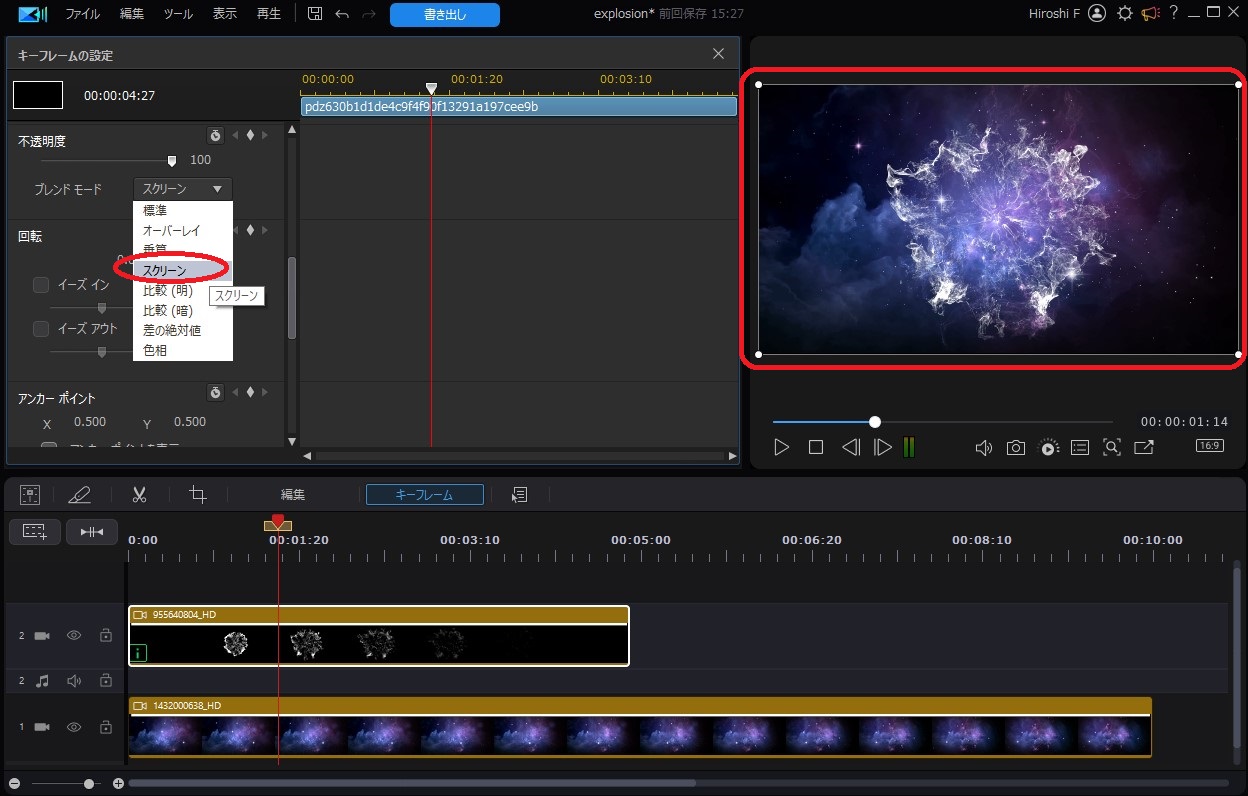Lock video track 2
1248x796 pixels.
click(105, 635)
